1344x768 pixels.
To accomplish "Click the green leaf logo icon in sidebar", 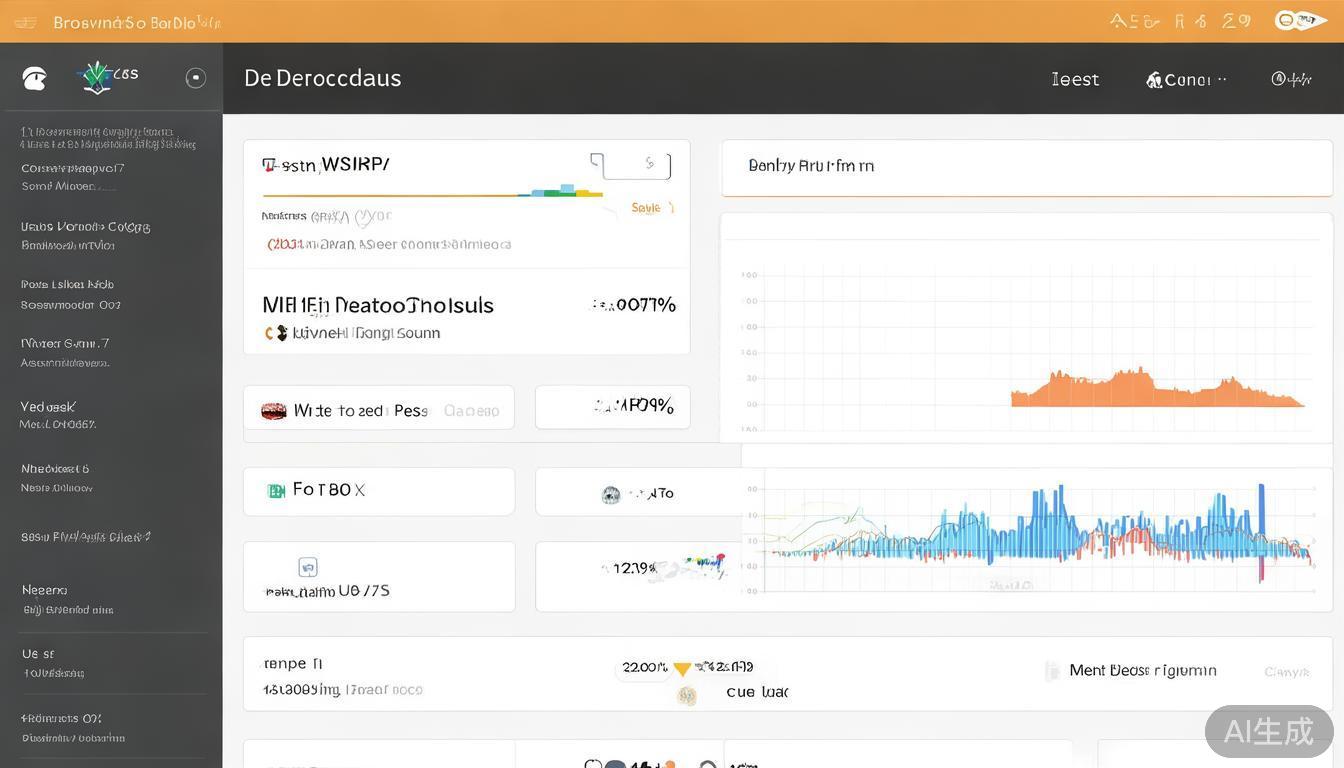I will click(x=96, y=77).
